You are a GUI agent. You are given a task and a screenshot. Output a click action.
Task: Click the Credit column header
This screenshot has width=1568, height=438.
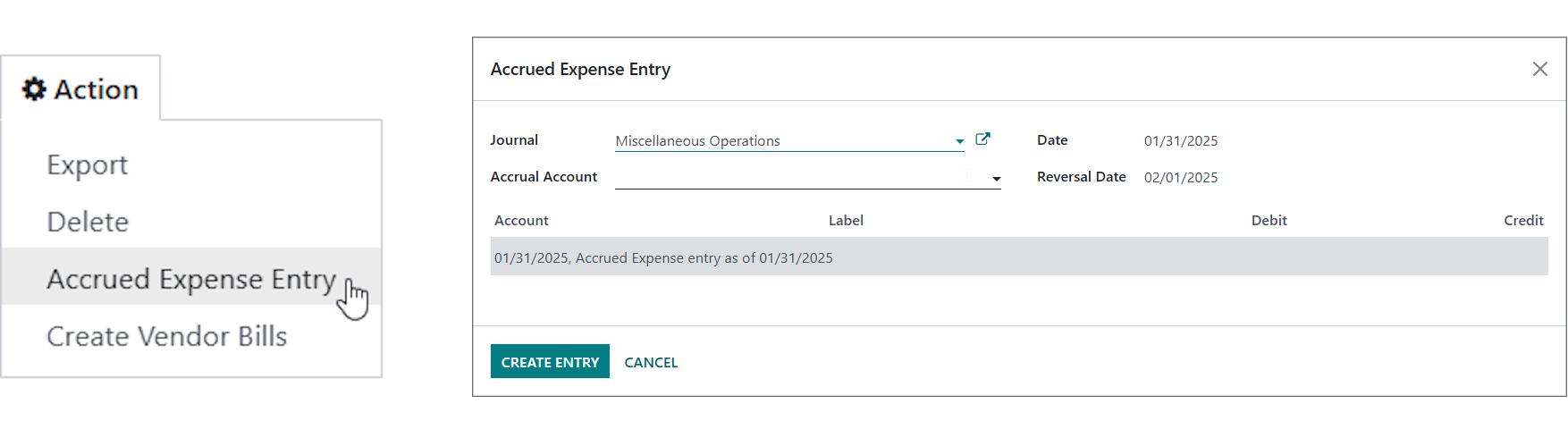pos(1523,220)
